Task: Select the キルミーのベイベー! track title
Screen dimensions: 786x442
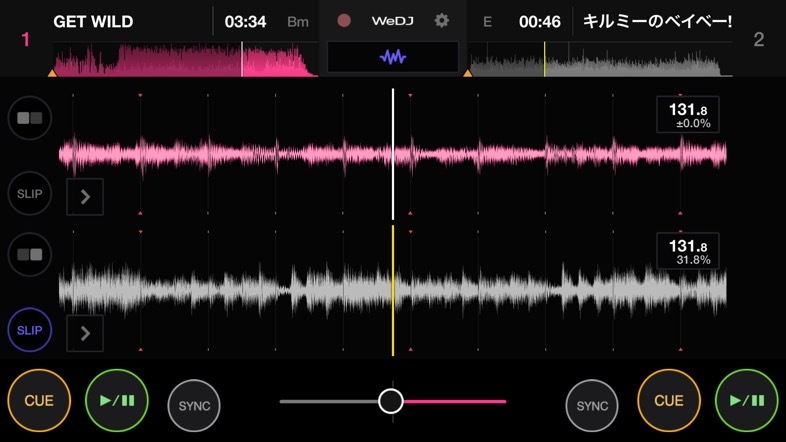Action: (657, 22)
